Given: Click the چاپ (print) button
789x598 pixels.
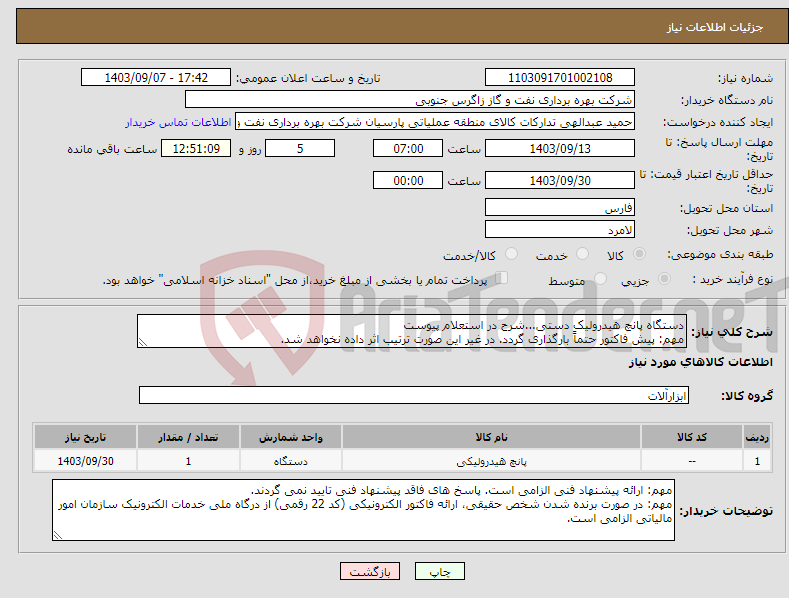Looking at the screenshot, I should click(439, 571).
